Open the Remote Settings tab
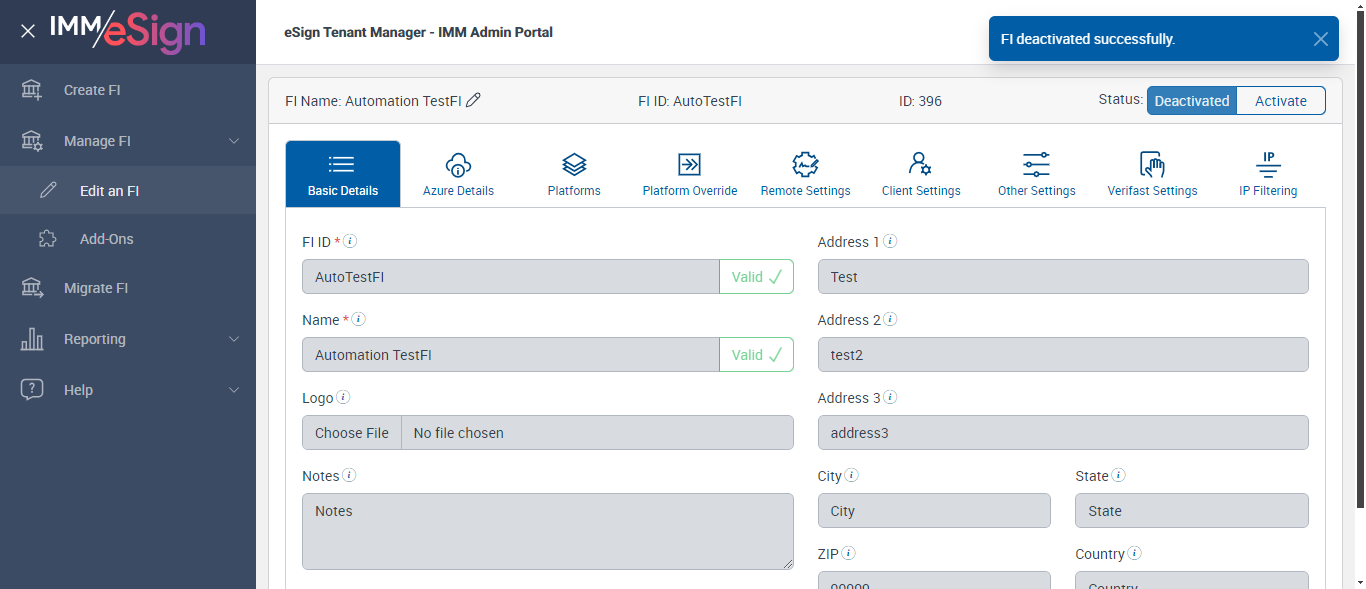The image size is (1366, 589). [x=805, y=174]
